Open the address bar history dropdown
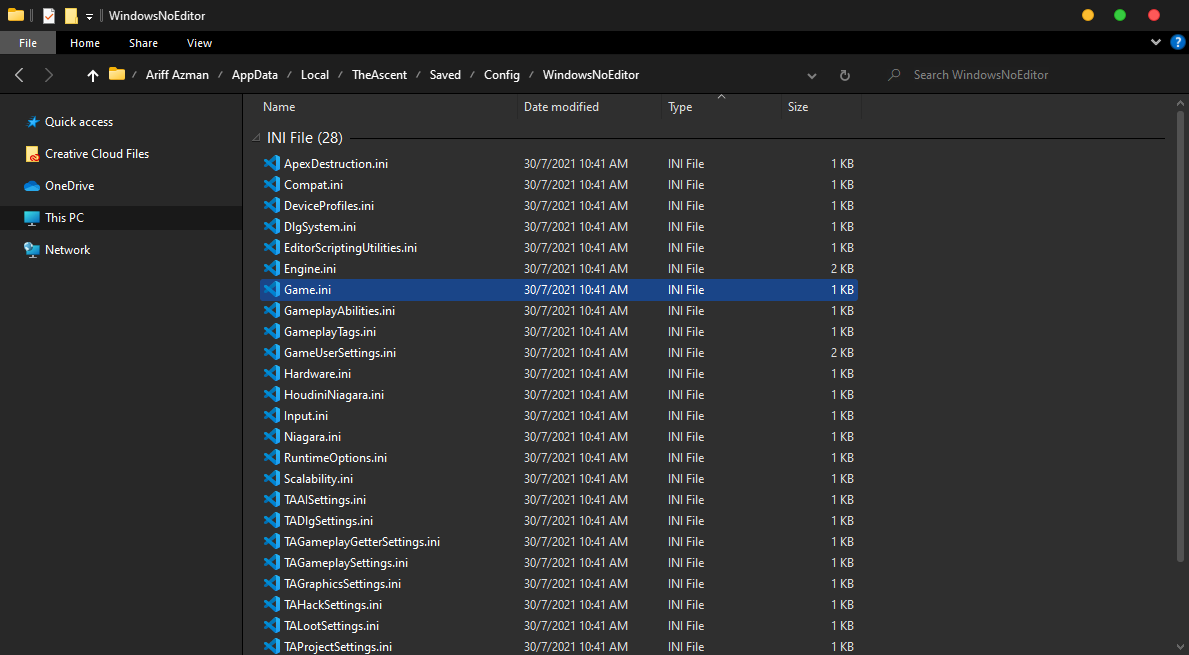 812,75
